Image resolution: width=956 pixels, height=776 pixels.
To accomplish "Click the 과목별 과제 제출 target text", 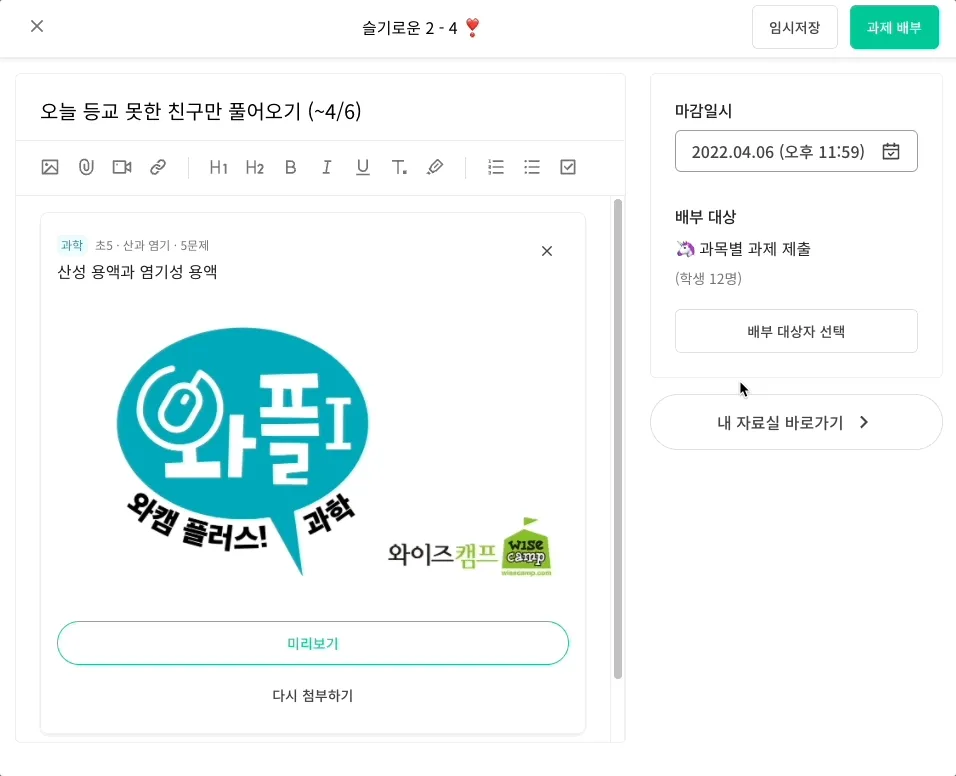I will click(x=754, y=249).
